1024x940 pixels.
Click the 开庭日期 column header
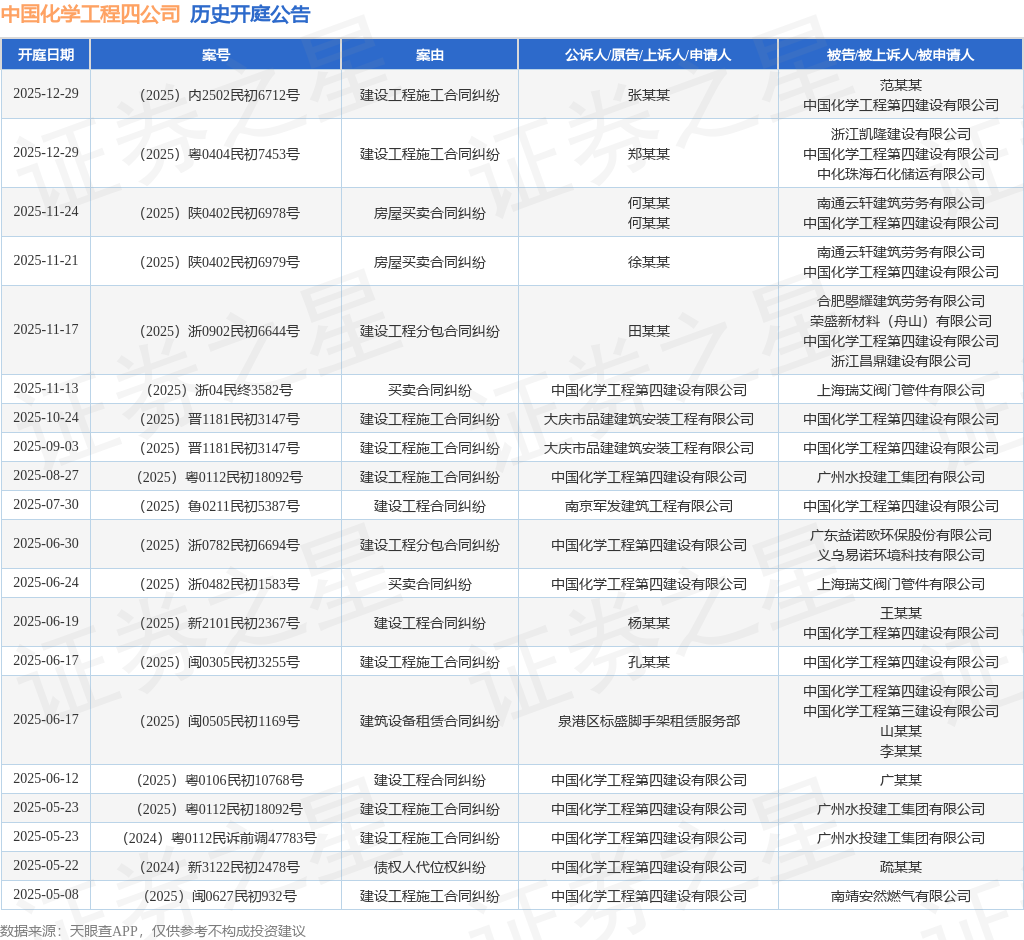point(46,55)
